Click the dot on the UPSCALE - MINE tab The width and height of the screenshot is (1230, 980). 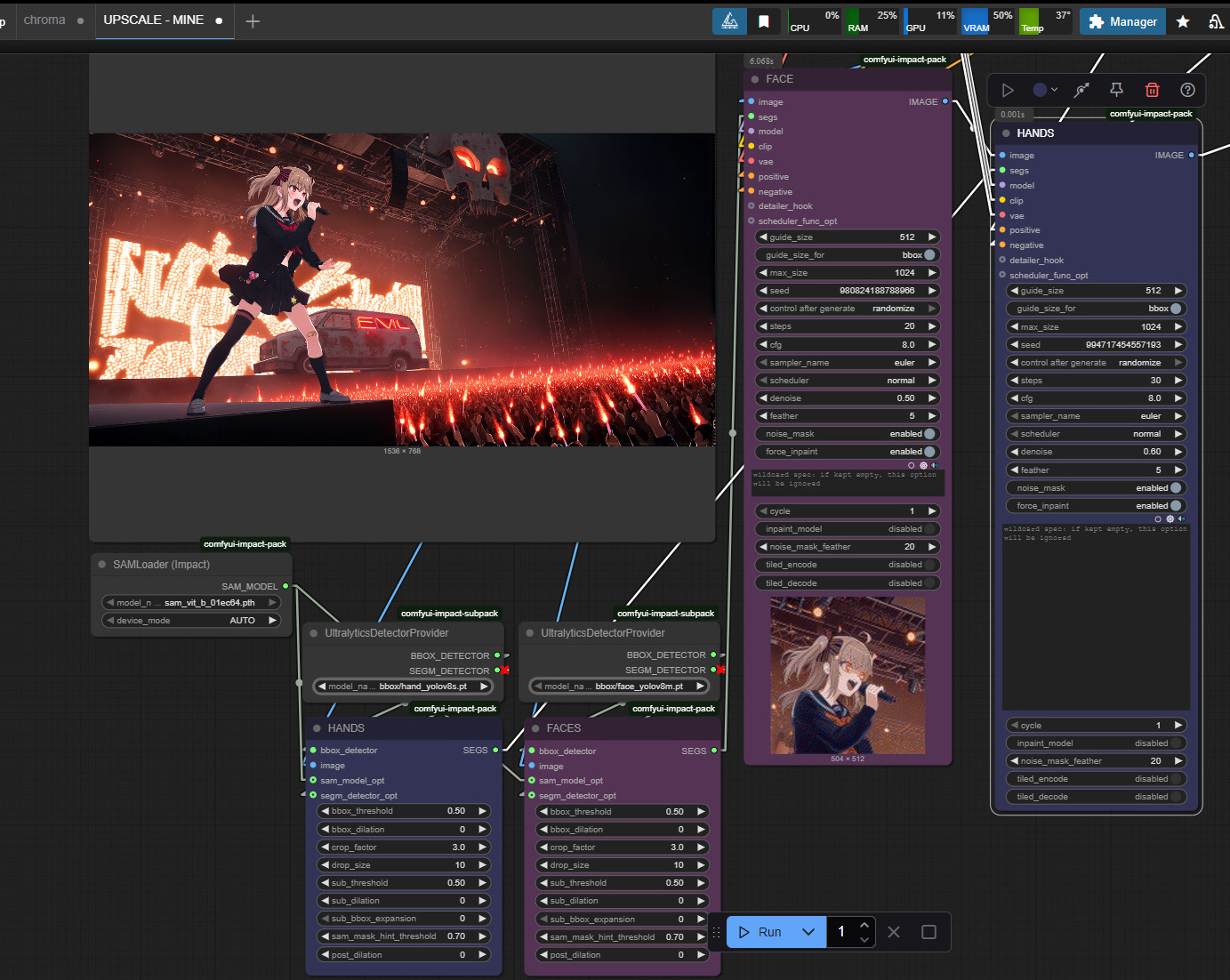click(219, 20)
